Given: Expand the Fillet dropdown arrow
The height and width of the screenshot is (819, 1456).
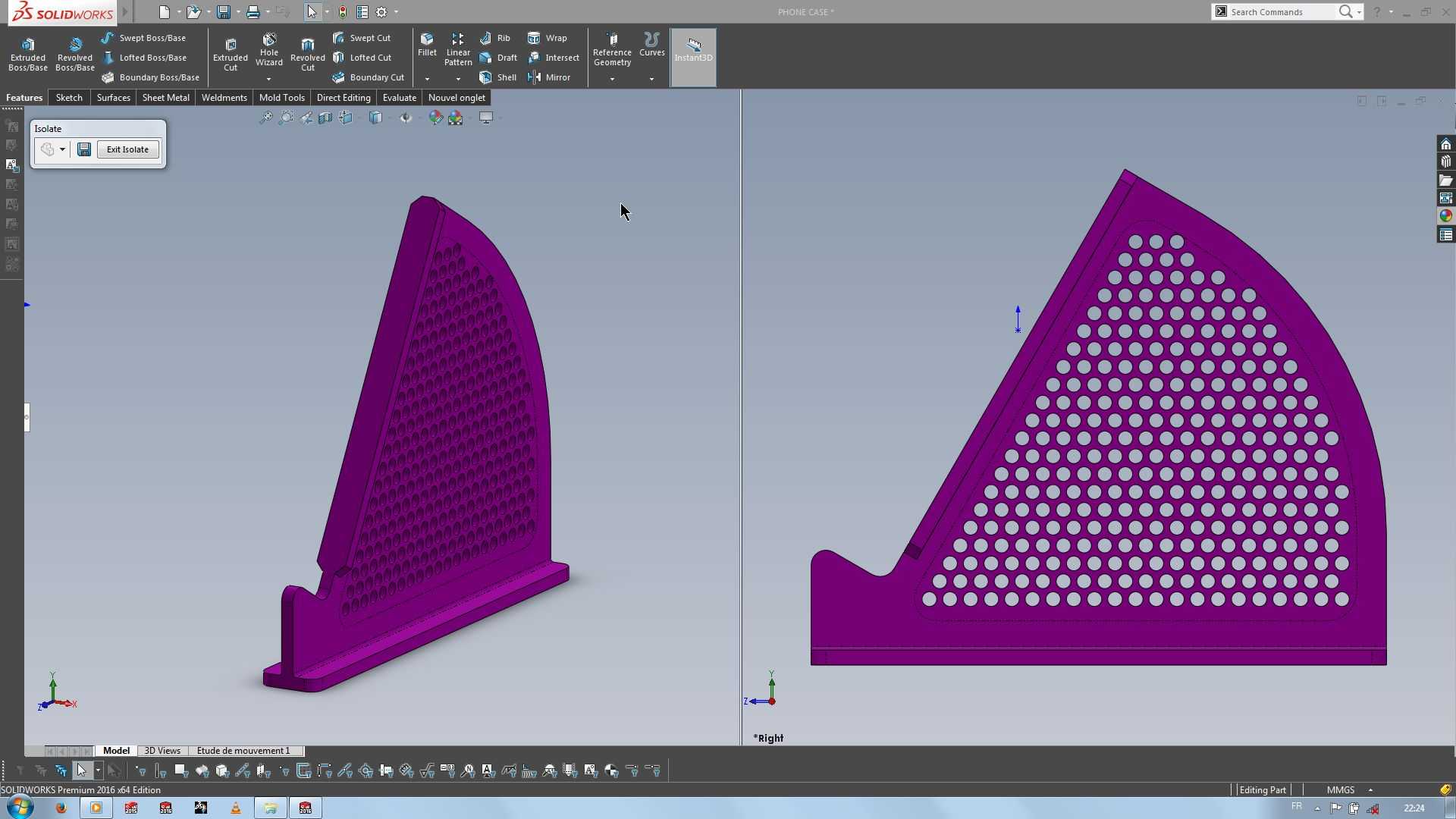Looking at the screenshot, I should click(x=427, y=79).
